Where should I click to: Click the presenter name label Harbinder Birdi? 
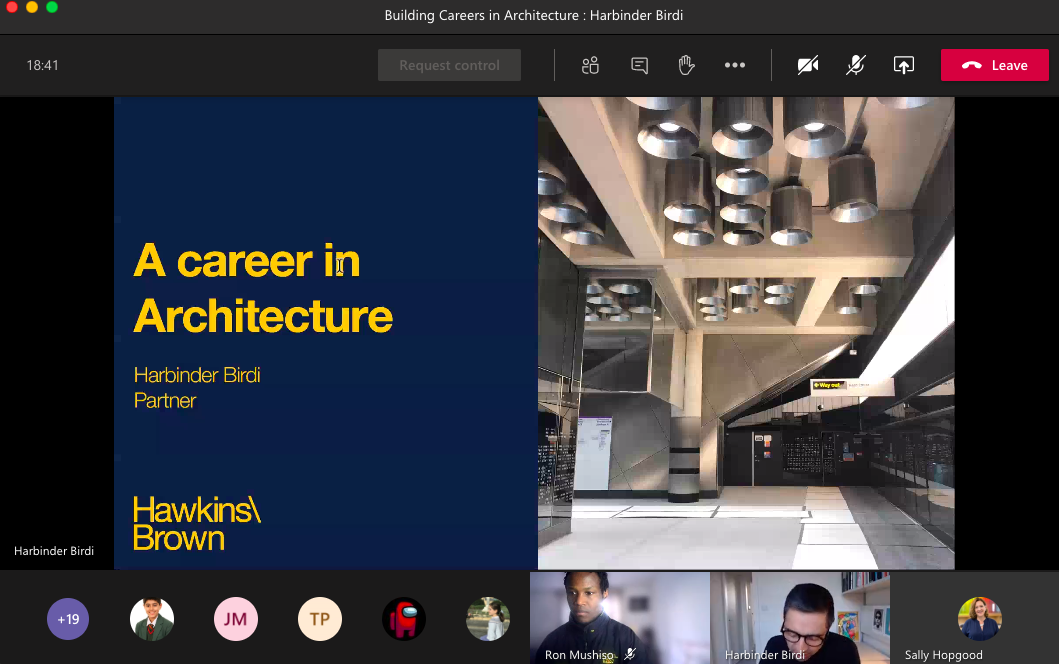(54, 551)
